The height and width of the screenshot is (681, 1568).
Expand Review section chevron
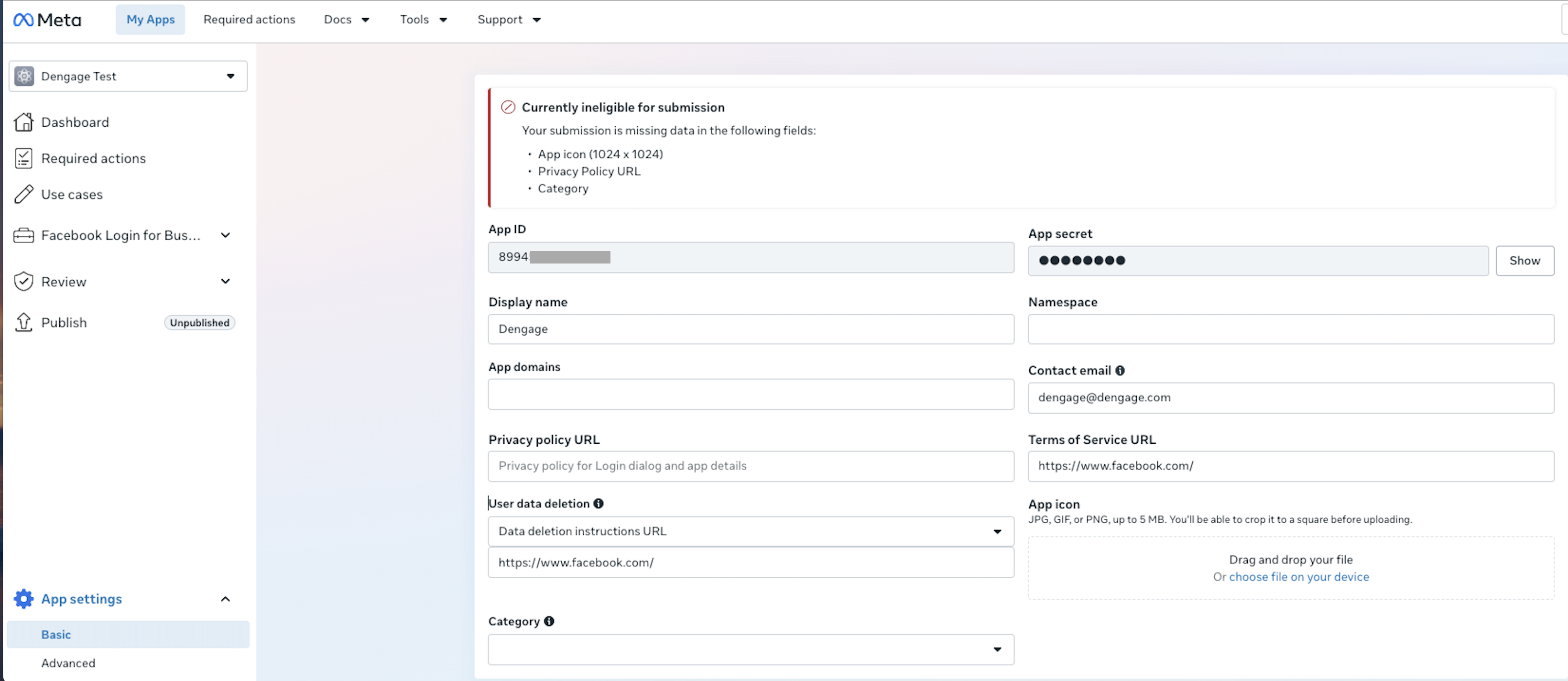[225, 281]
